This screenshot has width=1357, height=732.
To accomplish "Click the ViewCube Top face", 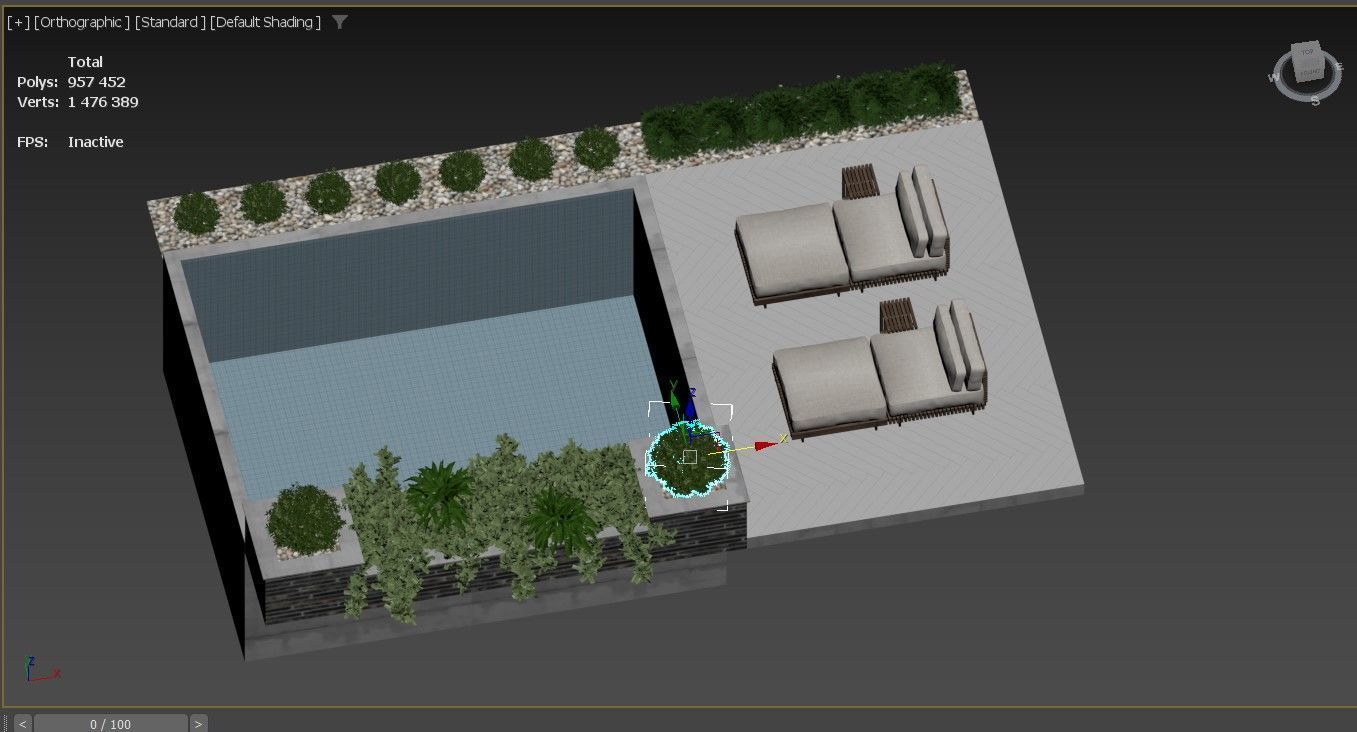I will click(1307, 51).
